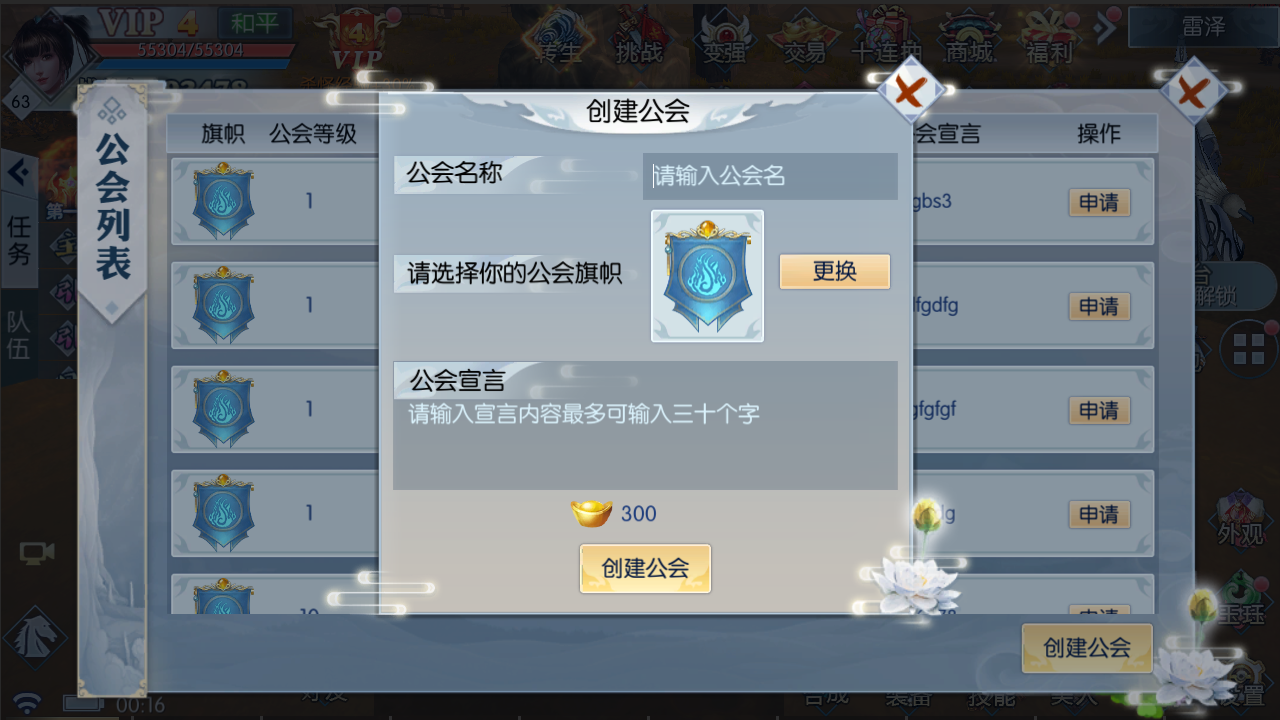Close the 创建公会 dialog with its X

coord(910,92)
